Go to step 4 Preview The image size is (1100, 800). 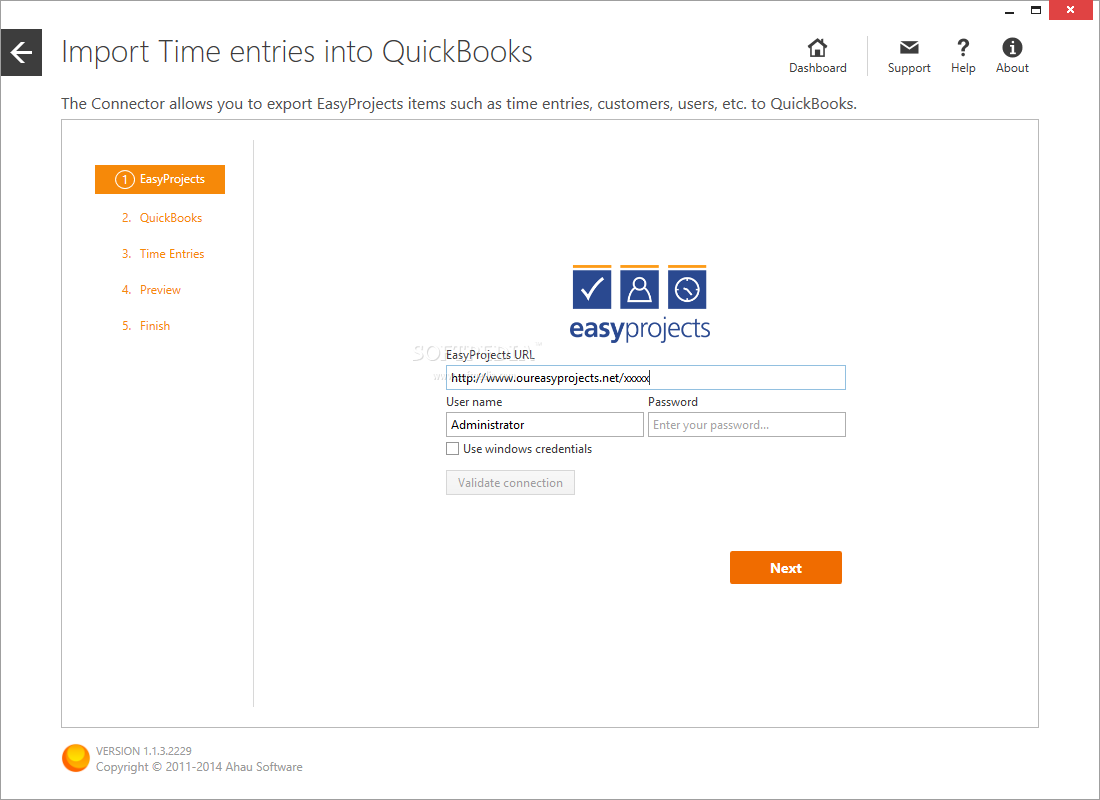tap(152, 290)
